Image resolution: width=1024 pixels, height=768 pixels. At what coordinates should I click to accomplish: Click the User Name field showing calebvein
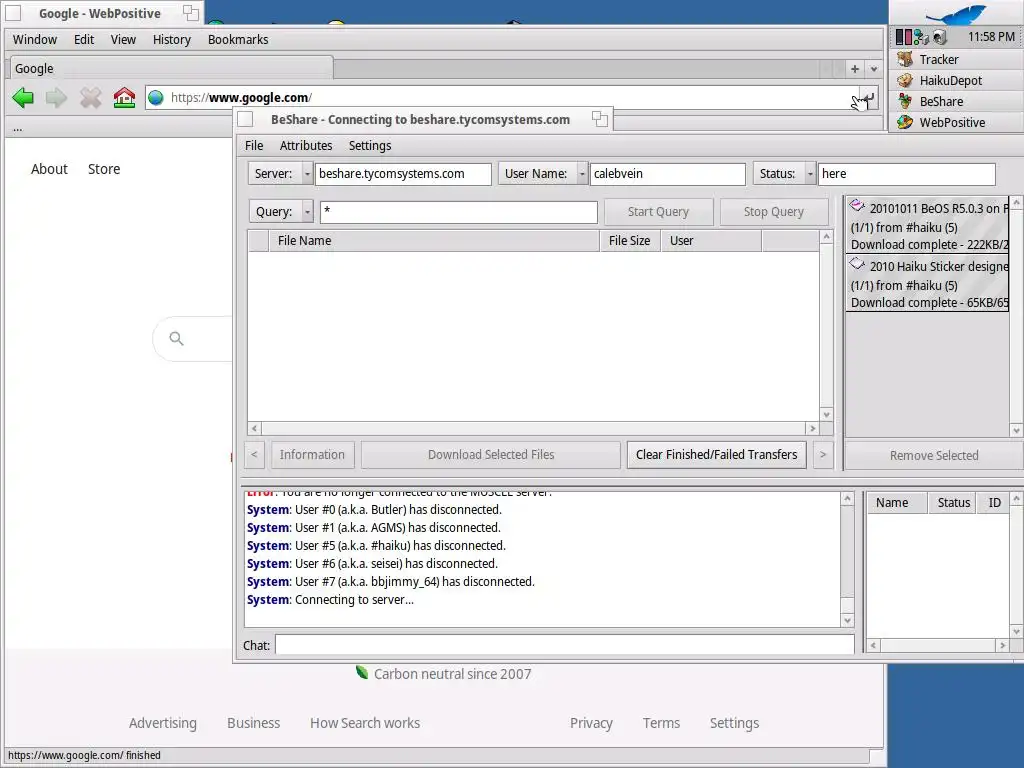(x=667, y=174)
